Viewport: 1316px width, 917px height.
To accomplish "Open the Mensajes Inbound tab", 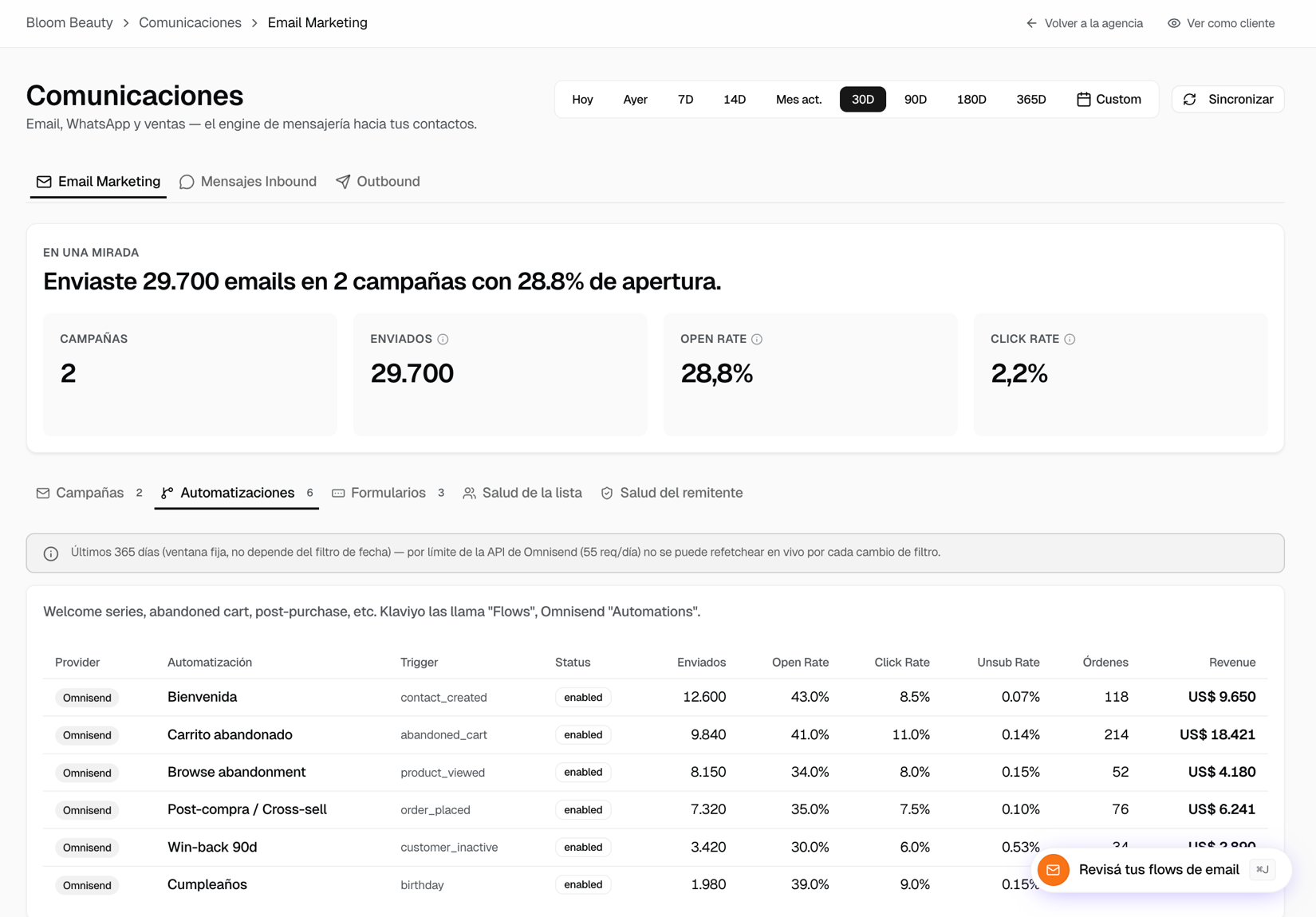I will [x=248, y=182].
